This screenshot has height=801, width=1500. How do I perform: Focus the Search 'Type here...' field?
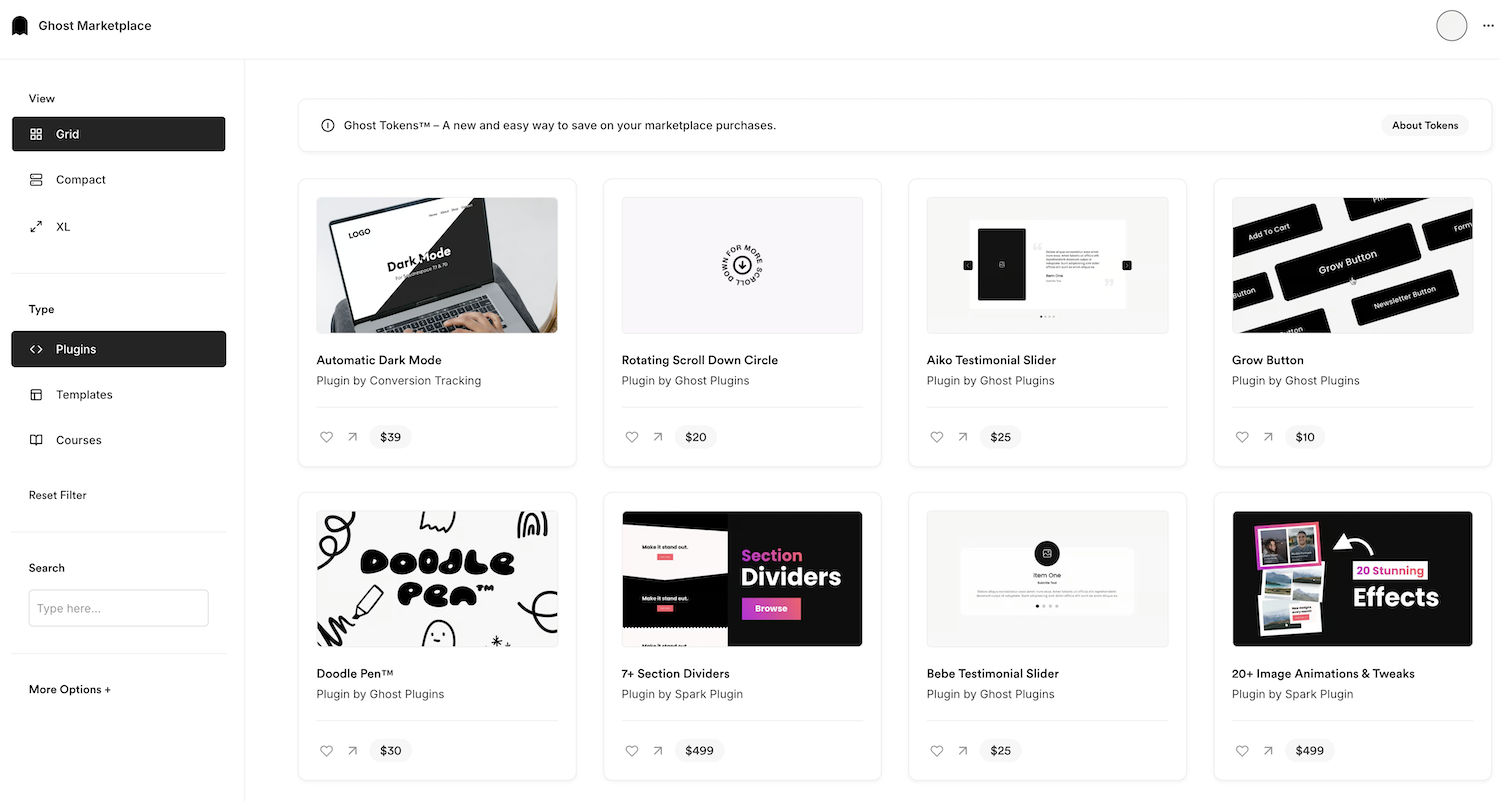[118, 608]
